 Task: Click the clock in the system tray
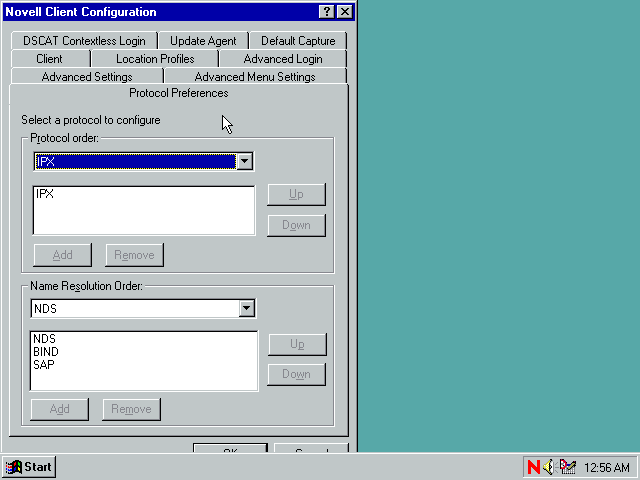(606, 467)
